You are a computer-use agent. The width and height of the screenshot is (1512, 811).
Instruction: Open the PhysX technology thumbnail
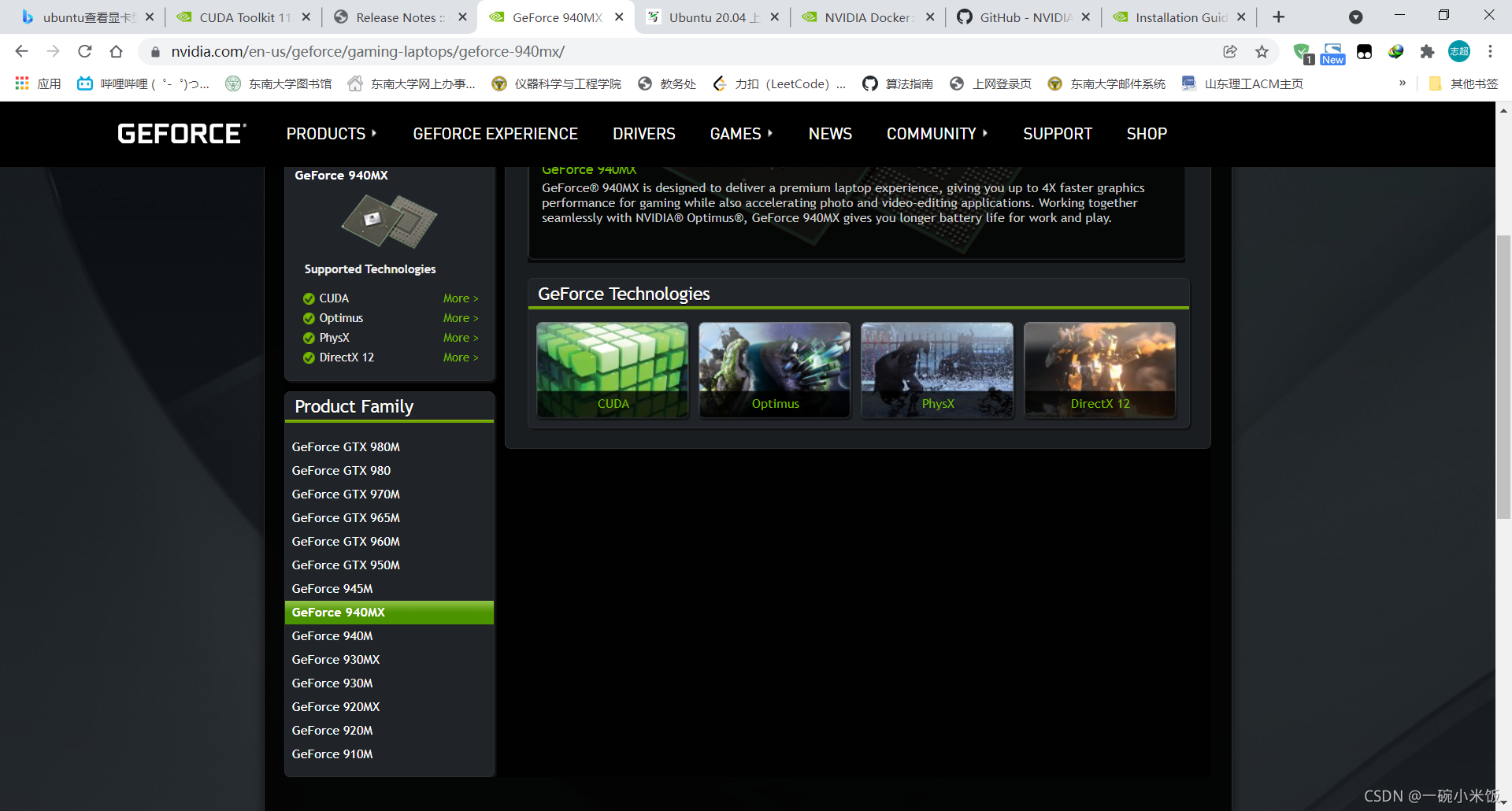937,369
